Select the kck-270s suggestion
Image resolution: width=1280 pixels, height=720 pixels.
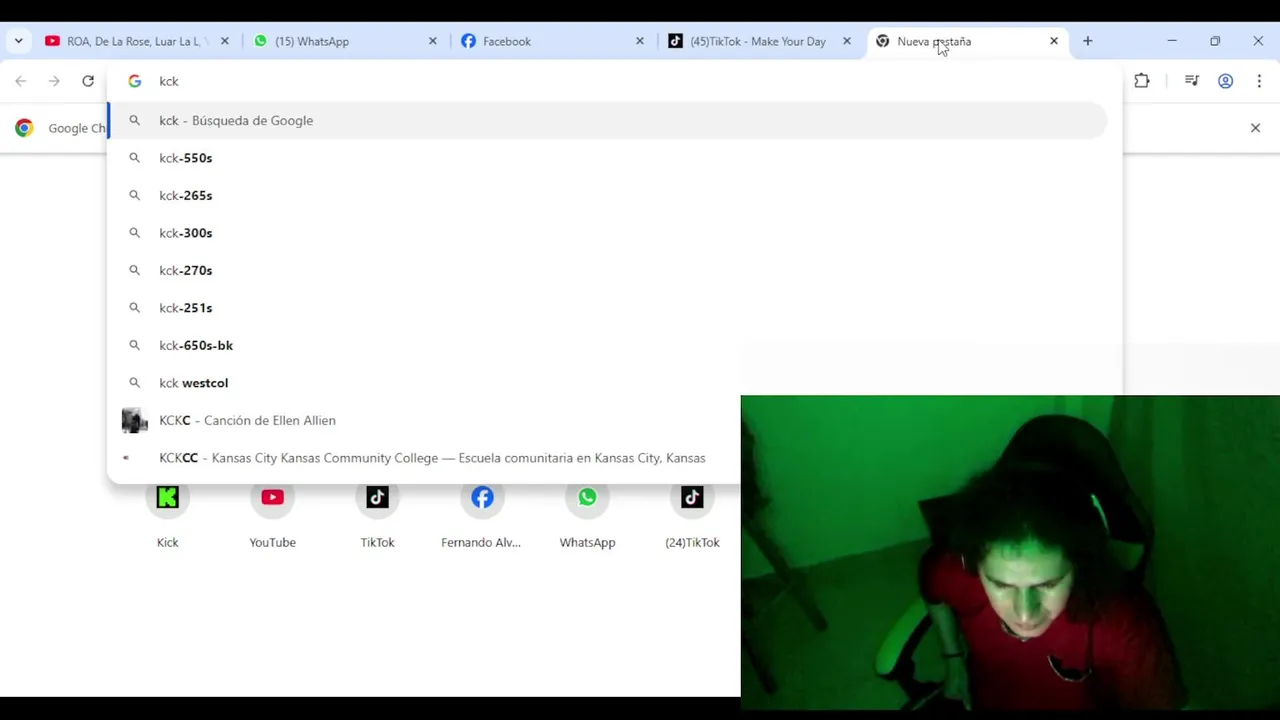(x=607, y=270)
